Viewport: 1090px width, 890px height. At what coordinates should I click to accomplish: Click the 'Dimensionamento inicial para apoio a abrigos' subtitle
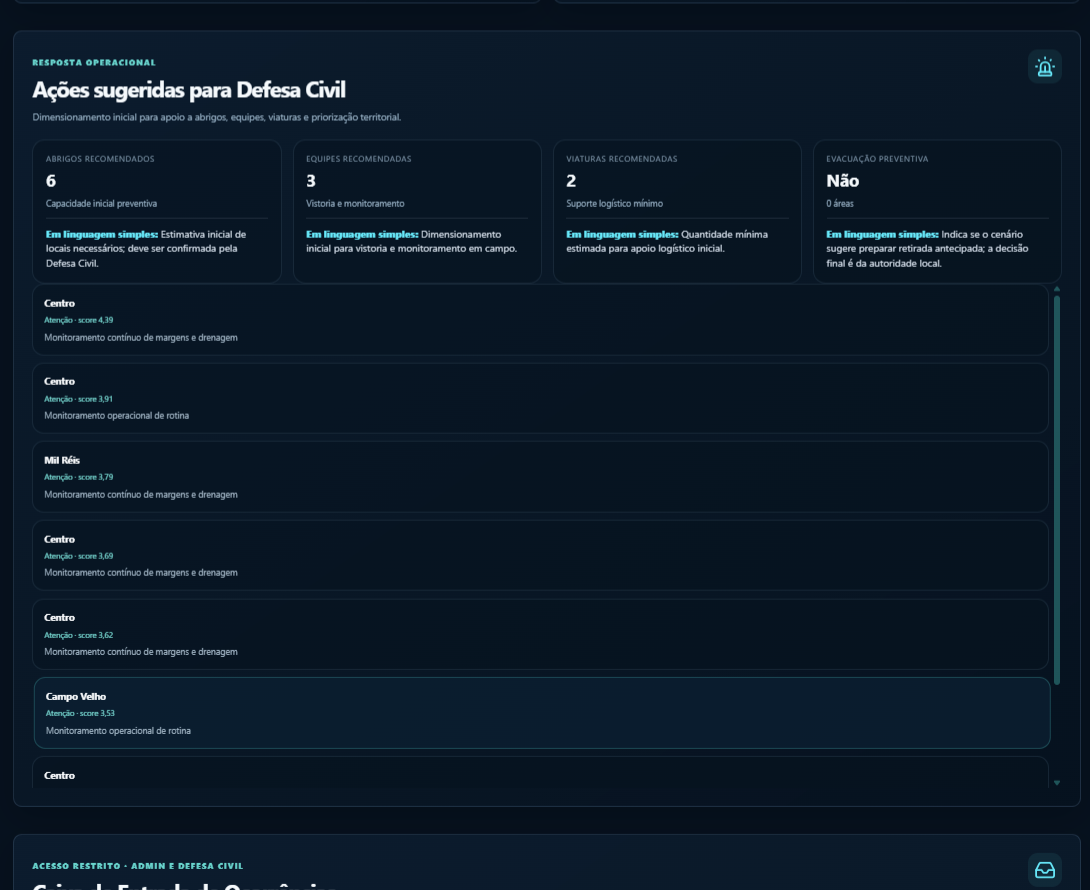pyautogui.click(x=217, y=118)
